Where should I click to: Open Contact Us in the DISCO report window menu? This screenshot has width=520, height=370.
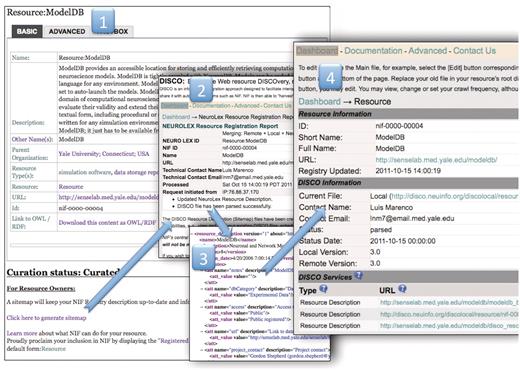point(277,106)
